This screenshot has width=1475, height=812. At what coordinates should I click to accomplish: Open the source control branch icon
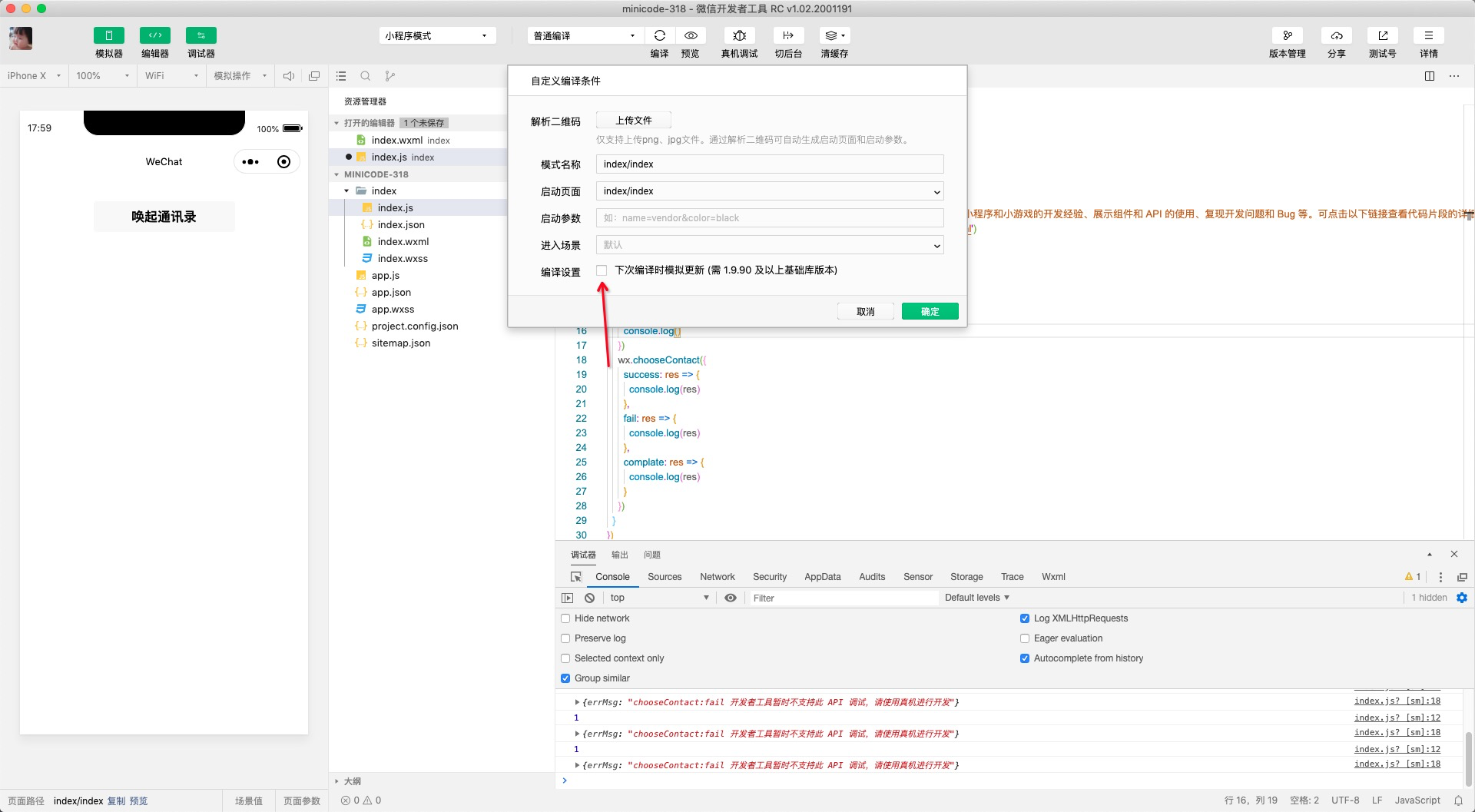390,76
